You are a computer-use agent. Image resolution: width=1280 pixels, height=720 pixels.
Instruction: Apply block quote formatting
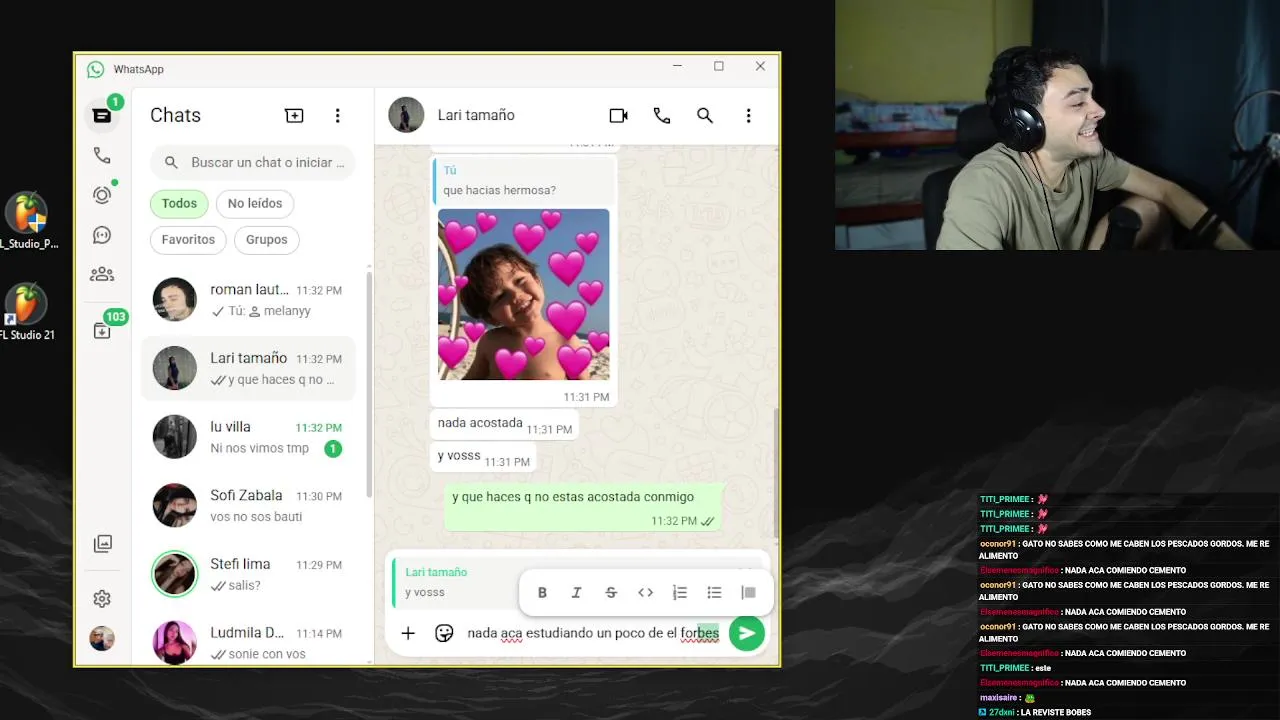[748, 593]
